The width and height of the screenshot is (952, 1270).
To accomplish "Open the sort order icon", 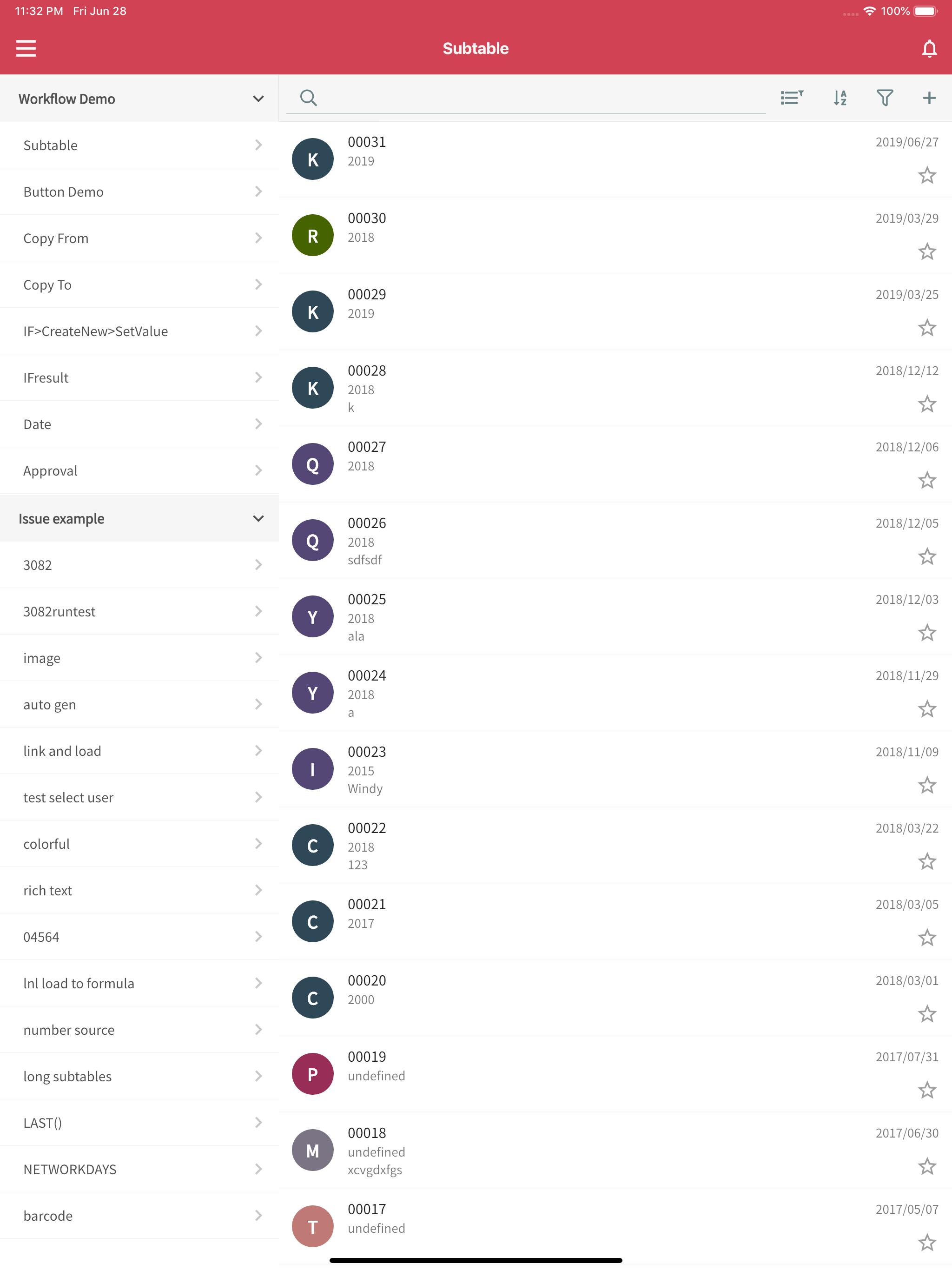I will 840,98.
